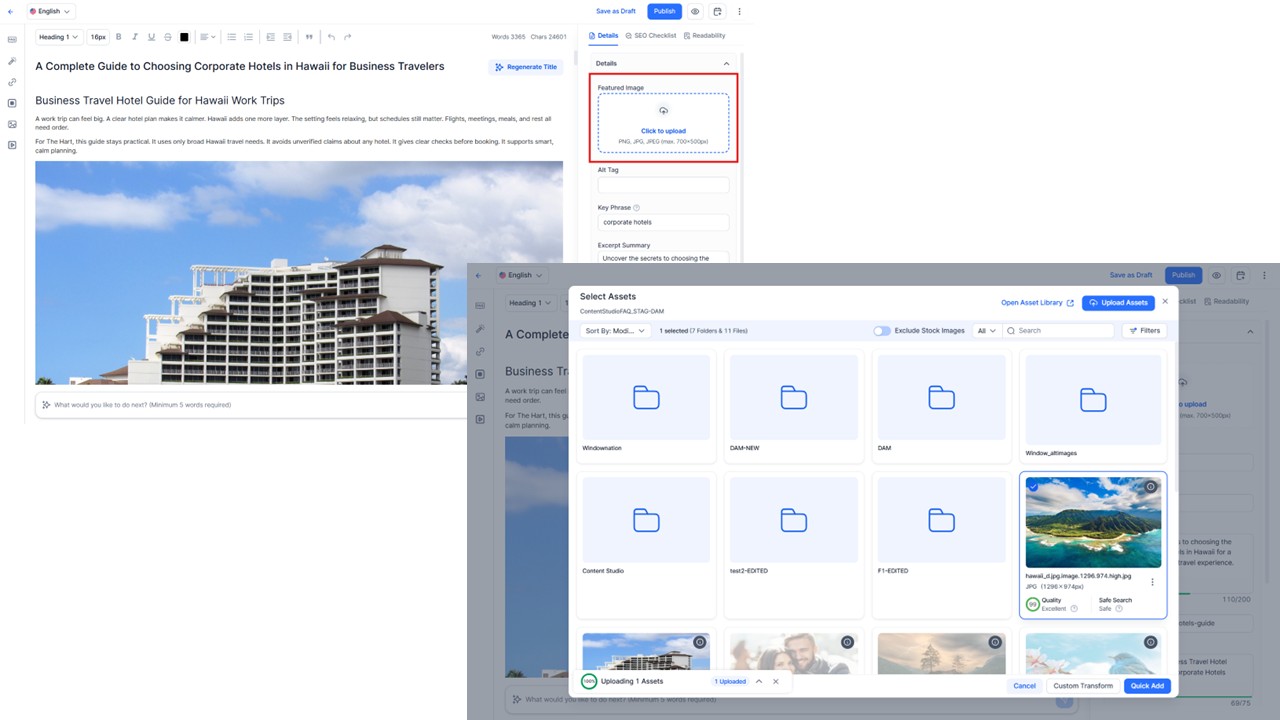Switch to the Readability tab in undimmed editor
The image size is (1280, 720).
705,36
